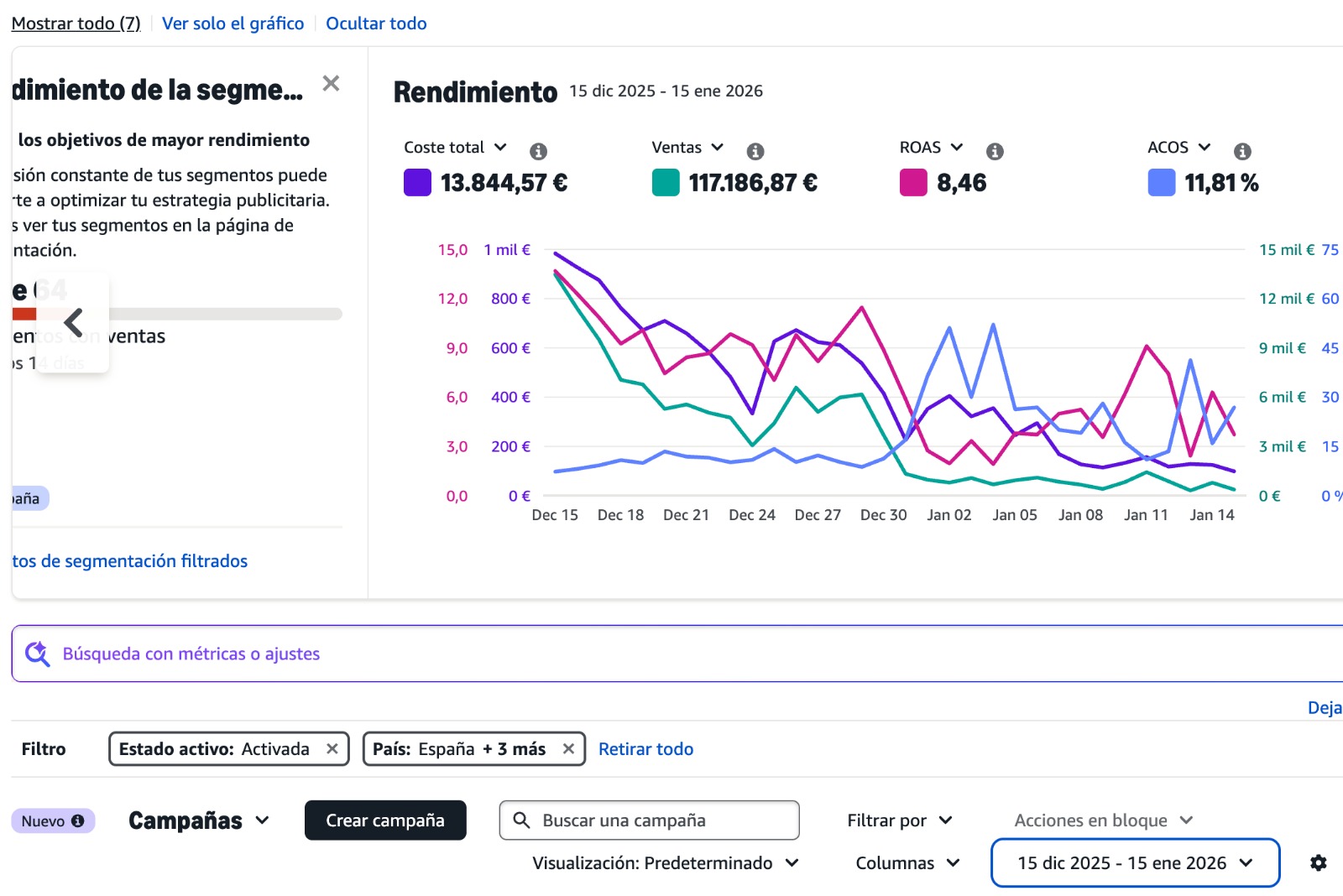Viewport: 1343px width, 896px height.
Task: Click the info icon beside Ventas metric
Action: [755, 151]
